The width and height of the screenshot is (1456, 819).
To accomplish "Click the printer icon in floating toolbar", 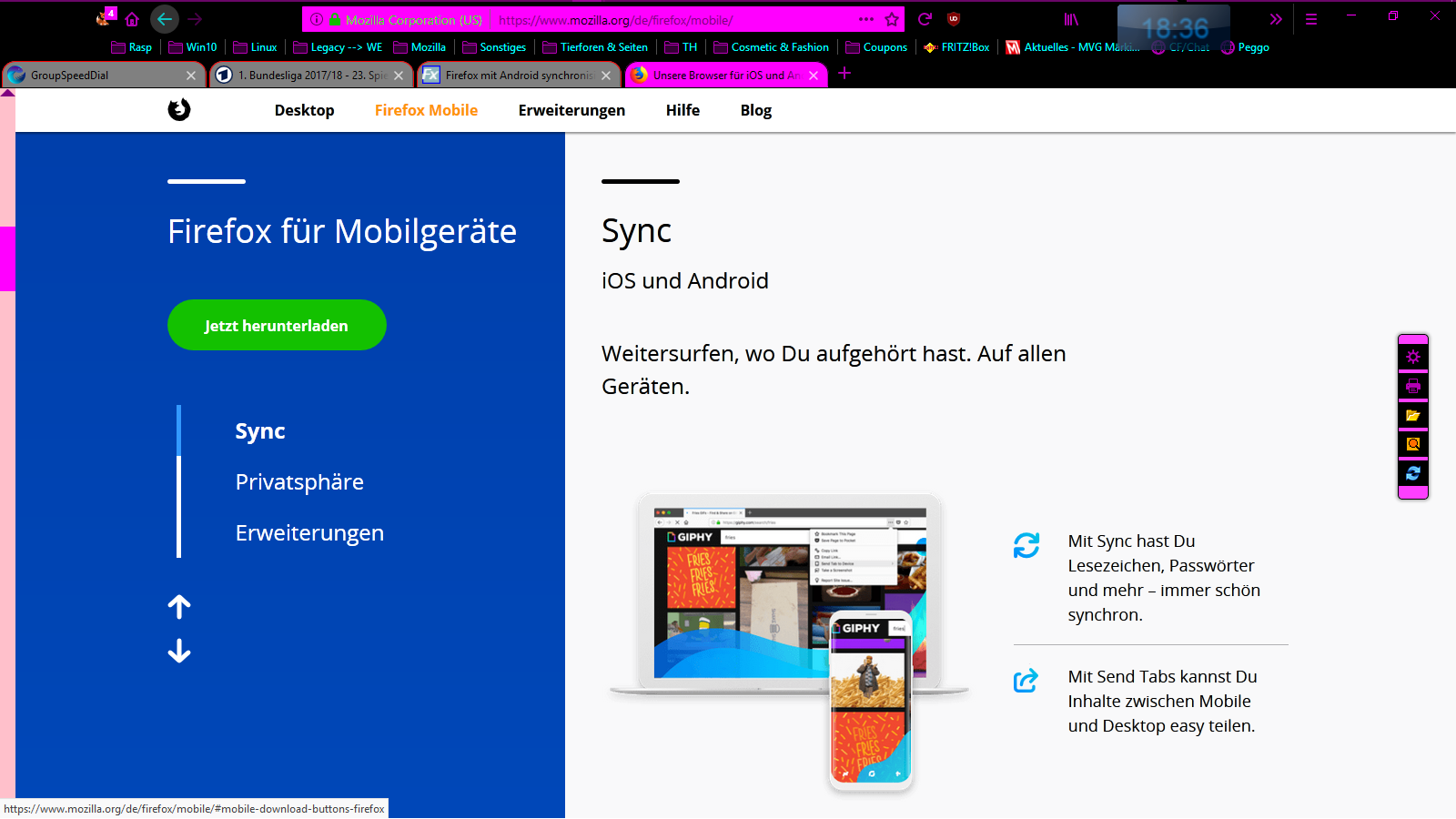I will pos(1412,386).
